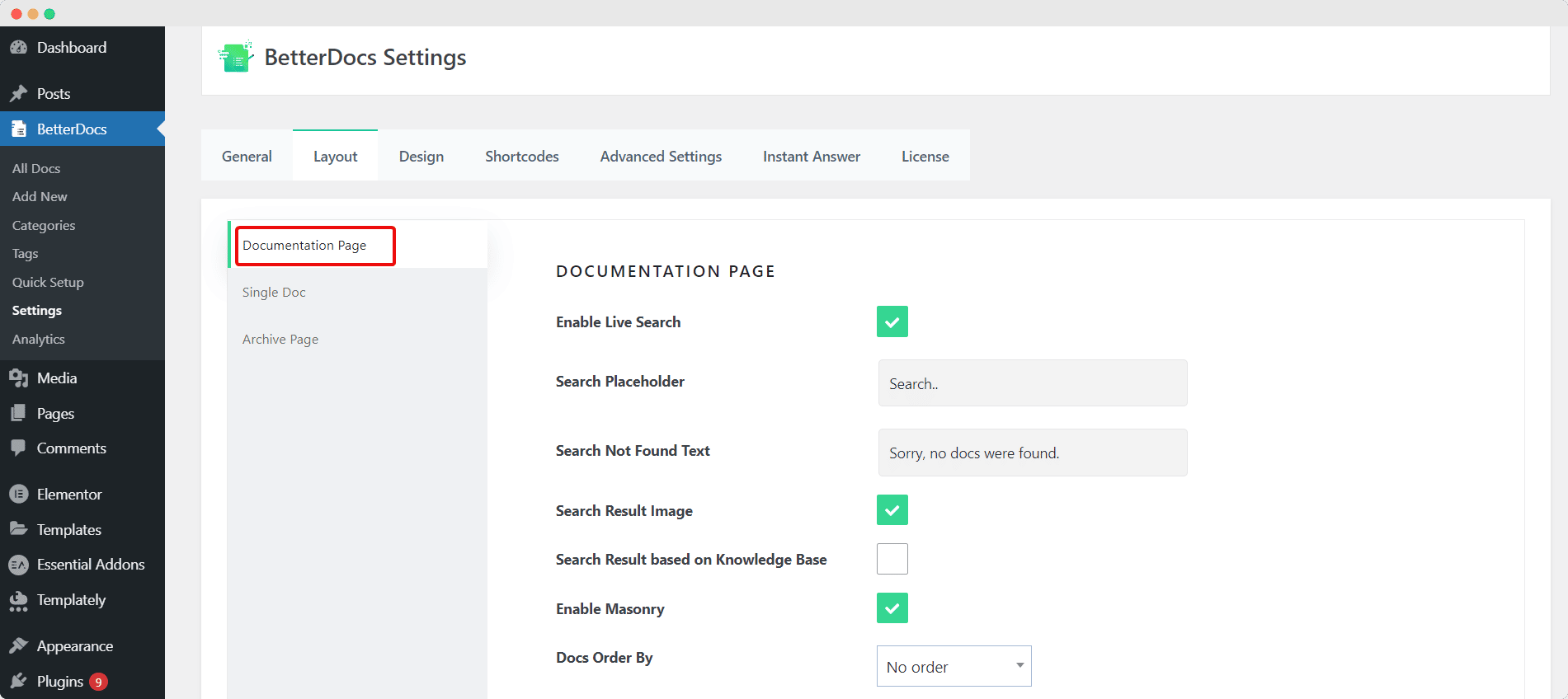Click the Search Result Image label
The image size is (1568, 699).
pos(624,511)
